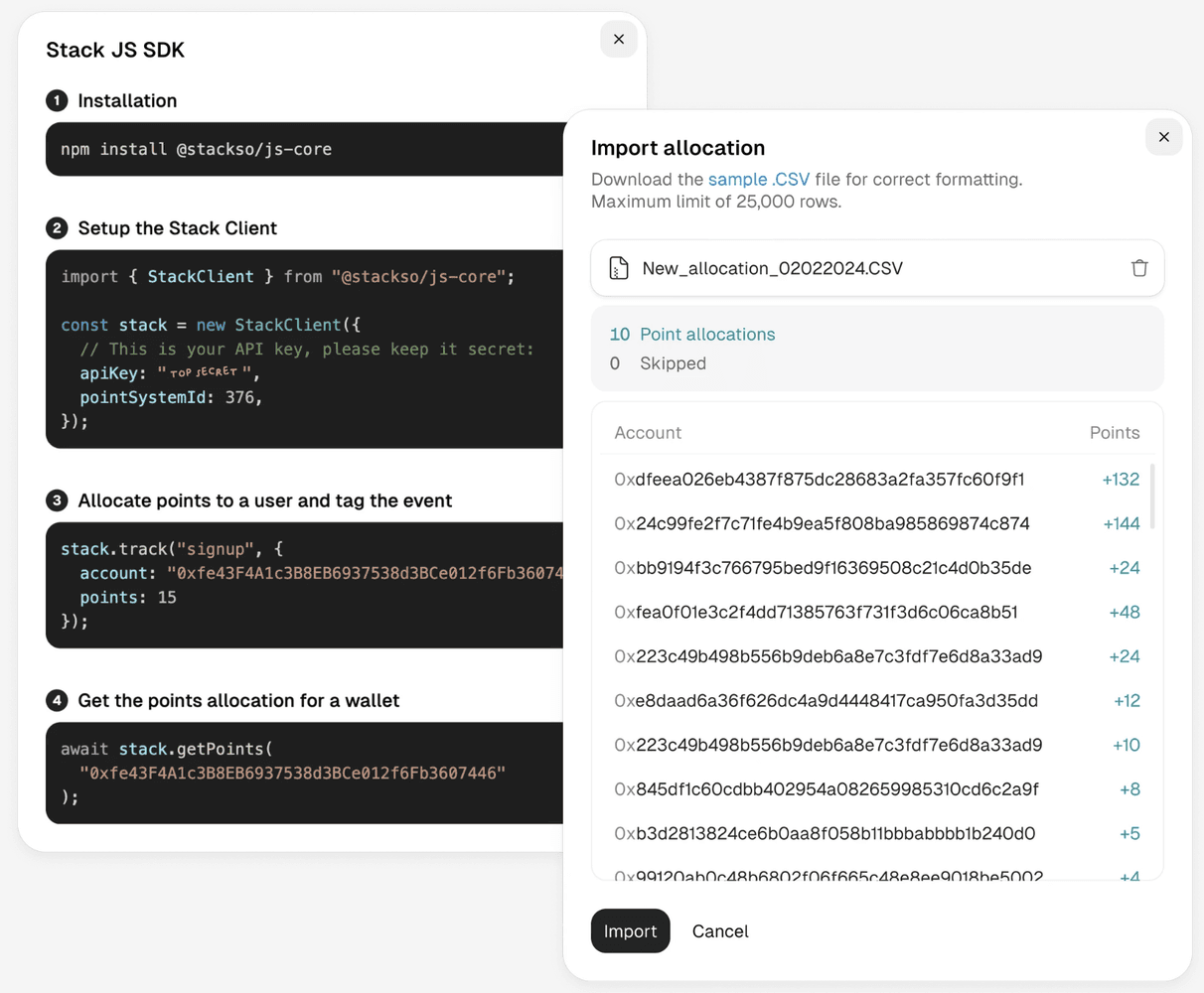Select account 0x845df1c60cdbb402954a082659985310cd6c2a9f

(x=827, y=789)
